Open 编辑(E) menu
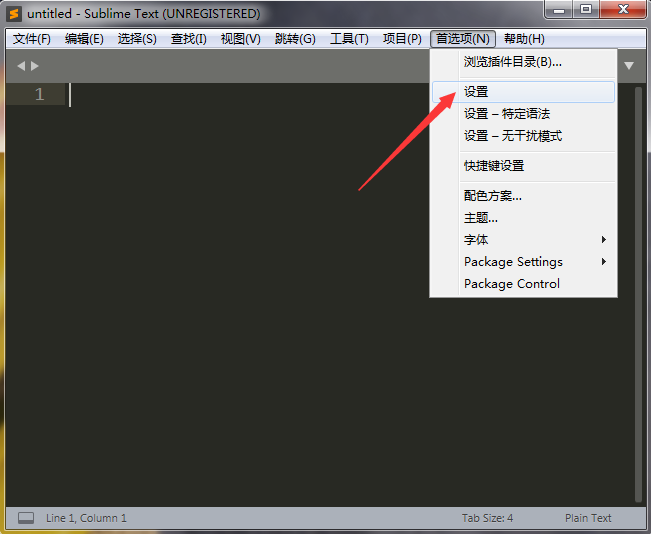 pos(84,39)
